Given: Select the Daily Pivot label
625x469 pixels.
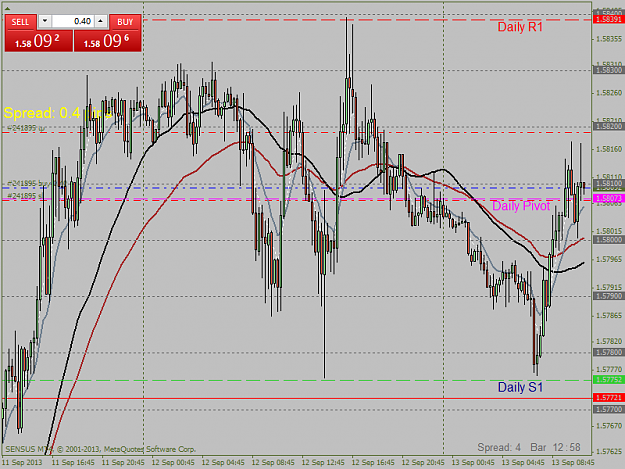Looking at the screenshot, I should (x=521, y=206).
